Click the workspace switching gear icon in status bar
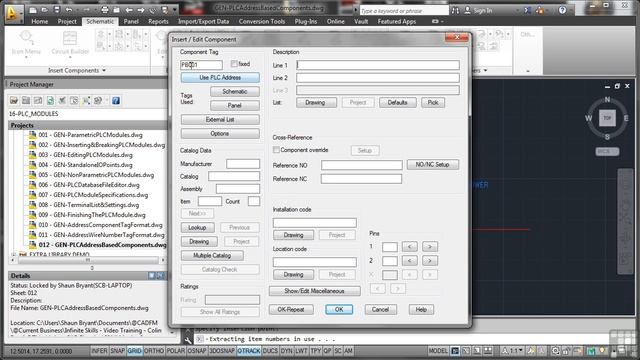 [555, 351]
